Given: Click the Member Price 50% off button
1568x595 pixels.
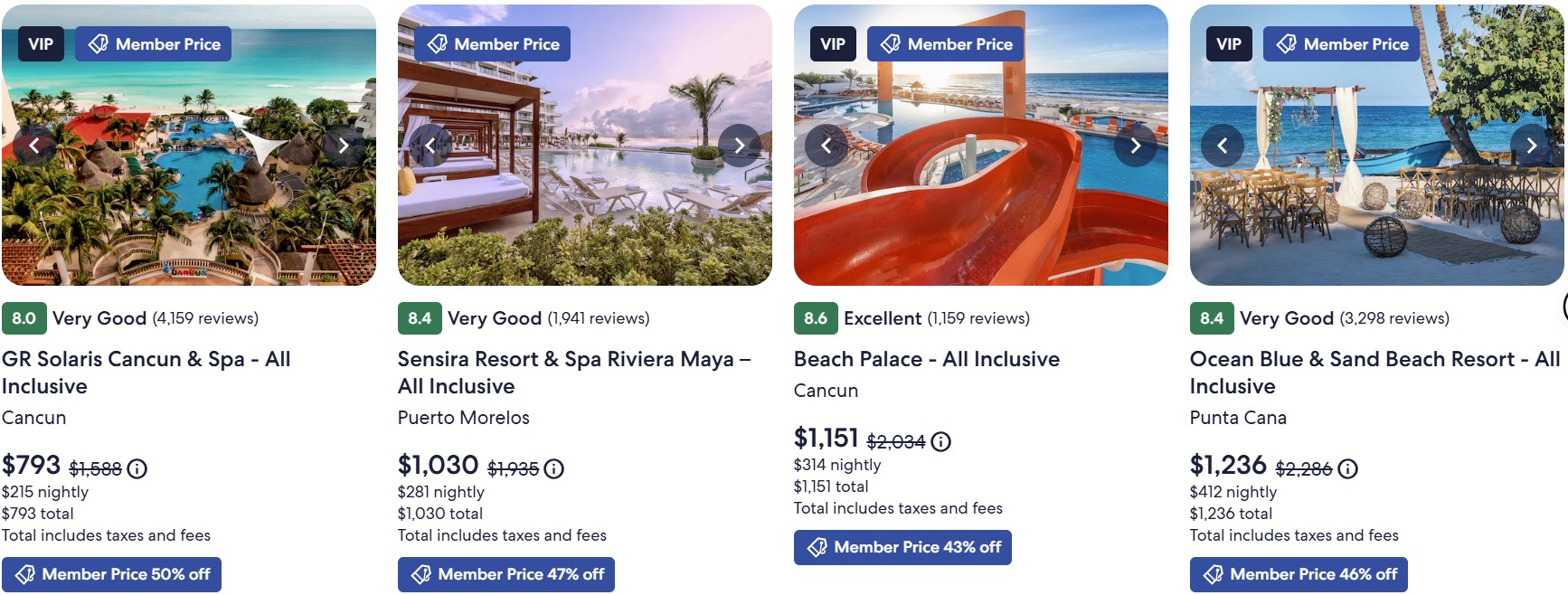Looking at the screenshot, I should 111,573.
